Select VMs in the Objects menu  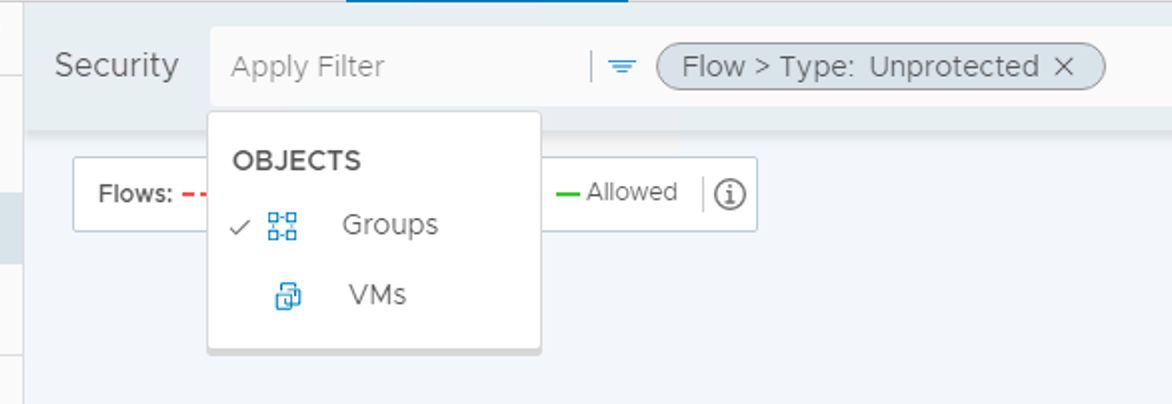[x=377, y=295]
